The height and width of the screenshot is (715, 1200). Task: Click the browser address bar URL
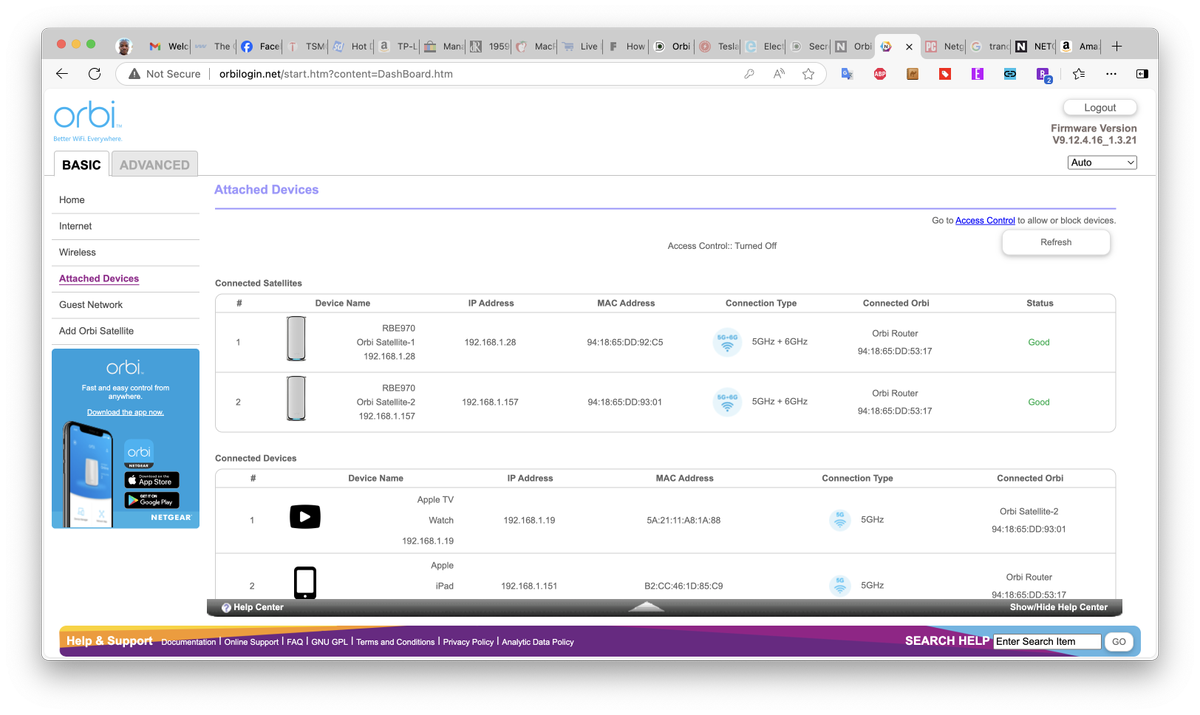click(336, 74)
